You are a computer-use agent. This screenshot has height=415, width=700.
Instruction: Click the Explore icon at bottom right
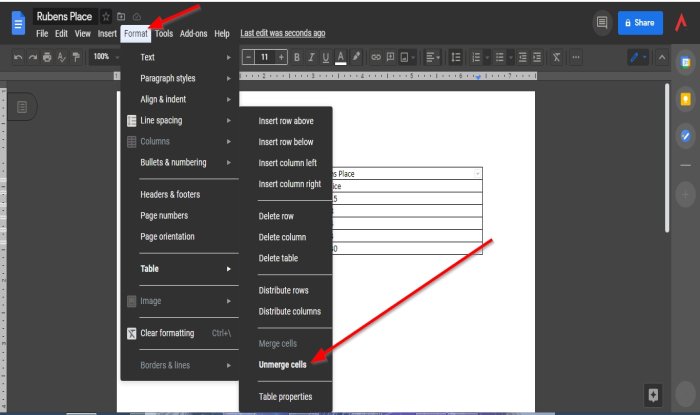[653, 395]
